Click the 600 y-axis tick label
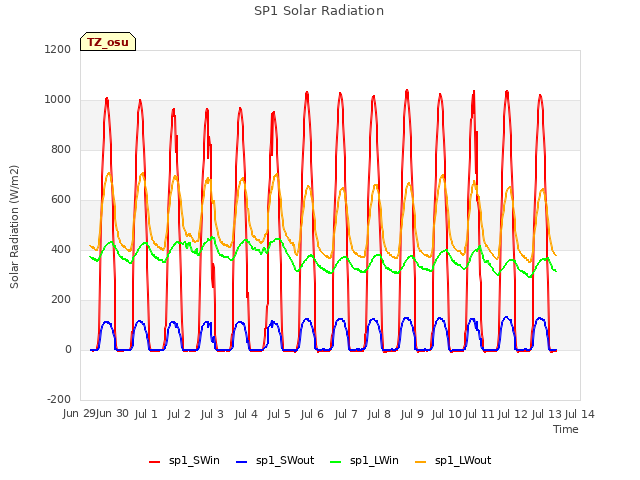The image size is (640, 480). [61, 200]
